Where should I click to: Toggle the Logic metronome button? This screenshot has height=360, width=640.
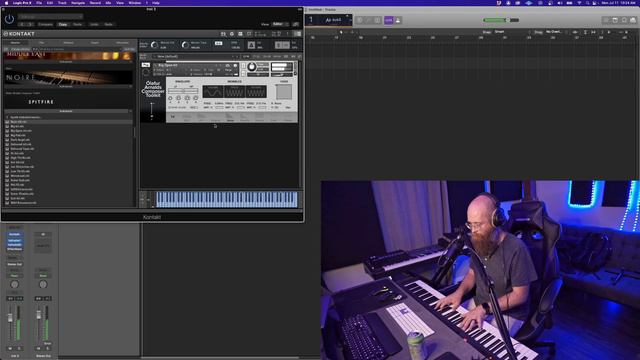point(398,20)
